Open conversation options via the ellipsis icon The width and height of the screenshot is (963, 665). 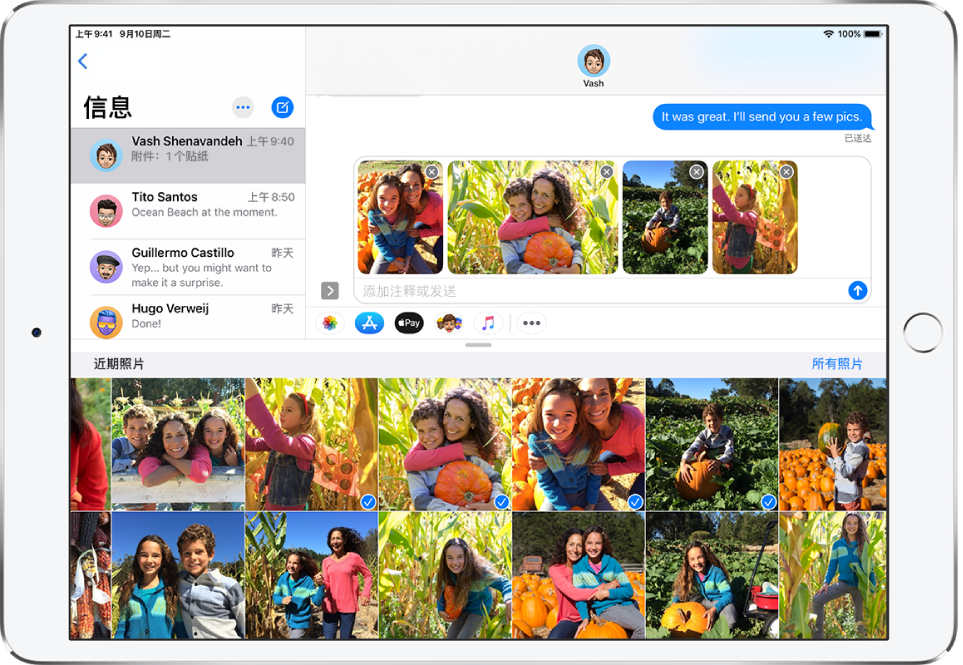pyautogui.click(x=242, y=107)
